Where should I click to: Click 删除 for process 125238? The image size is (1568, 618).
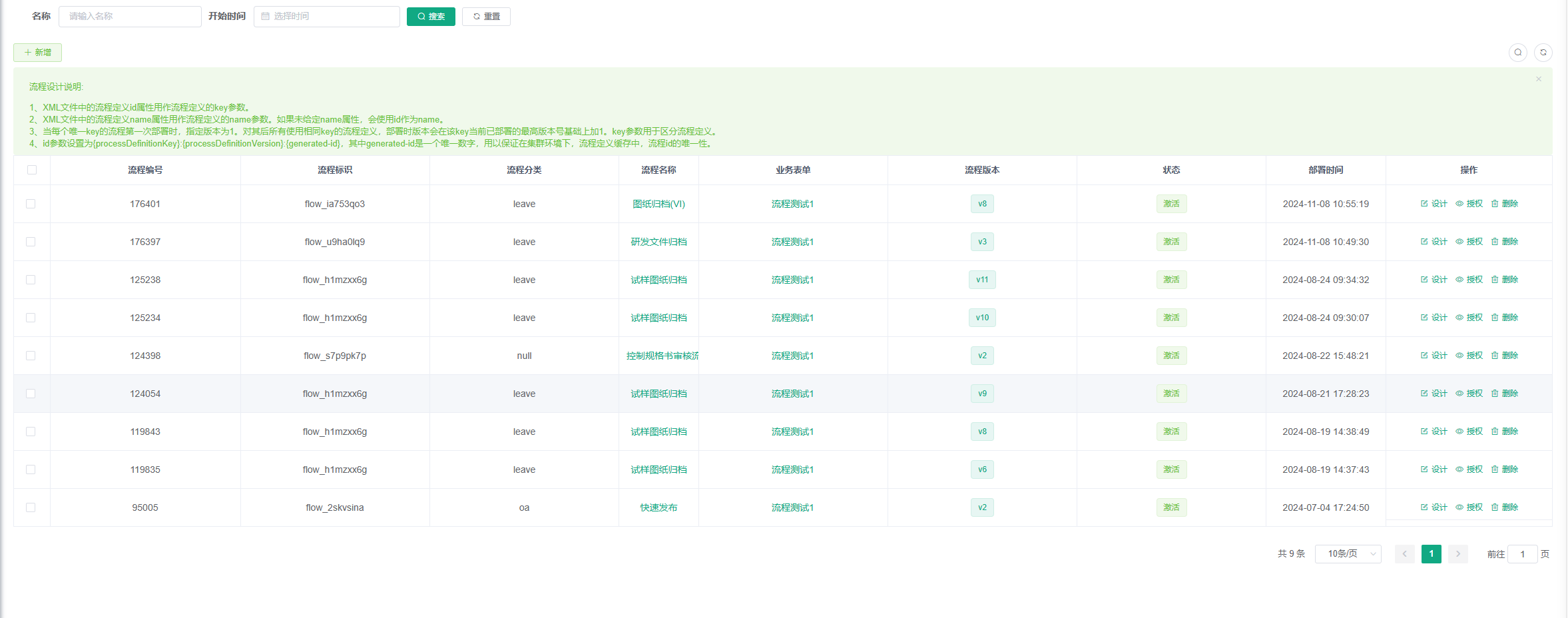tap(1504, 280)
